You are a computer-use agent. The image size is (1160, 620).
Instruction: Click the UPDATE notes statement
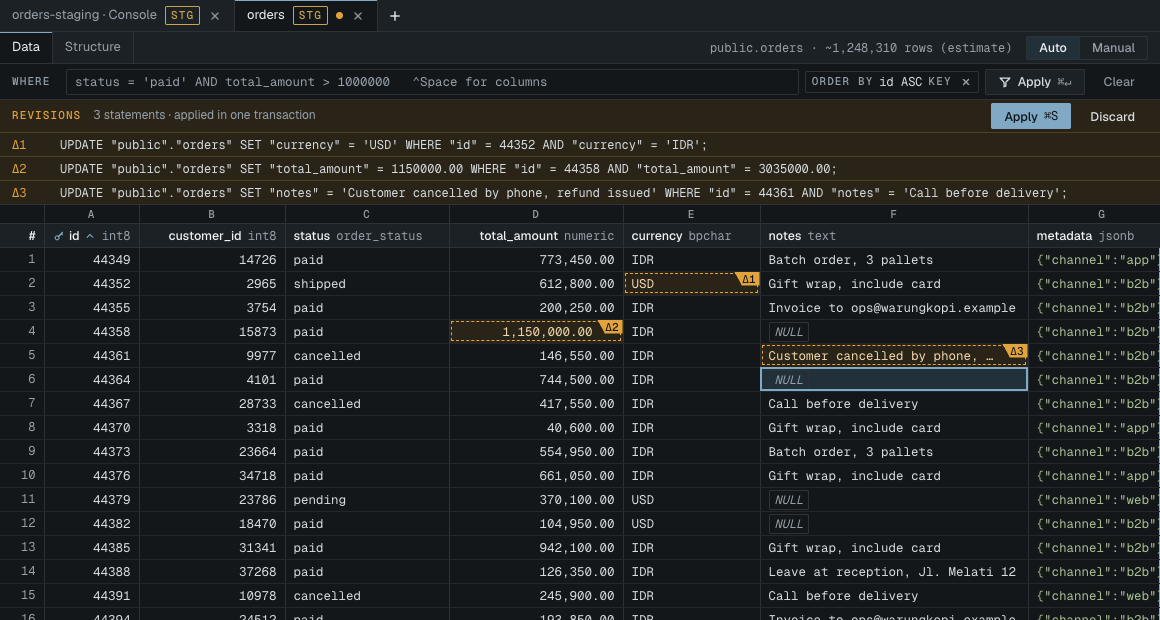pos(564,193)
